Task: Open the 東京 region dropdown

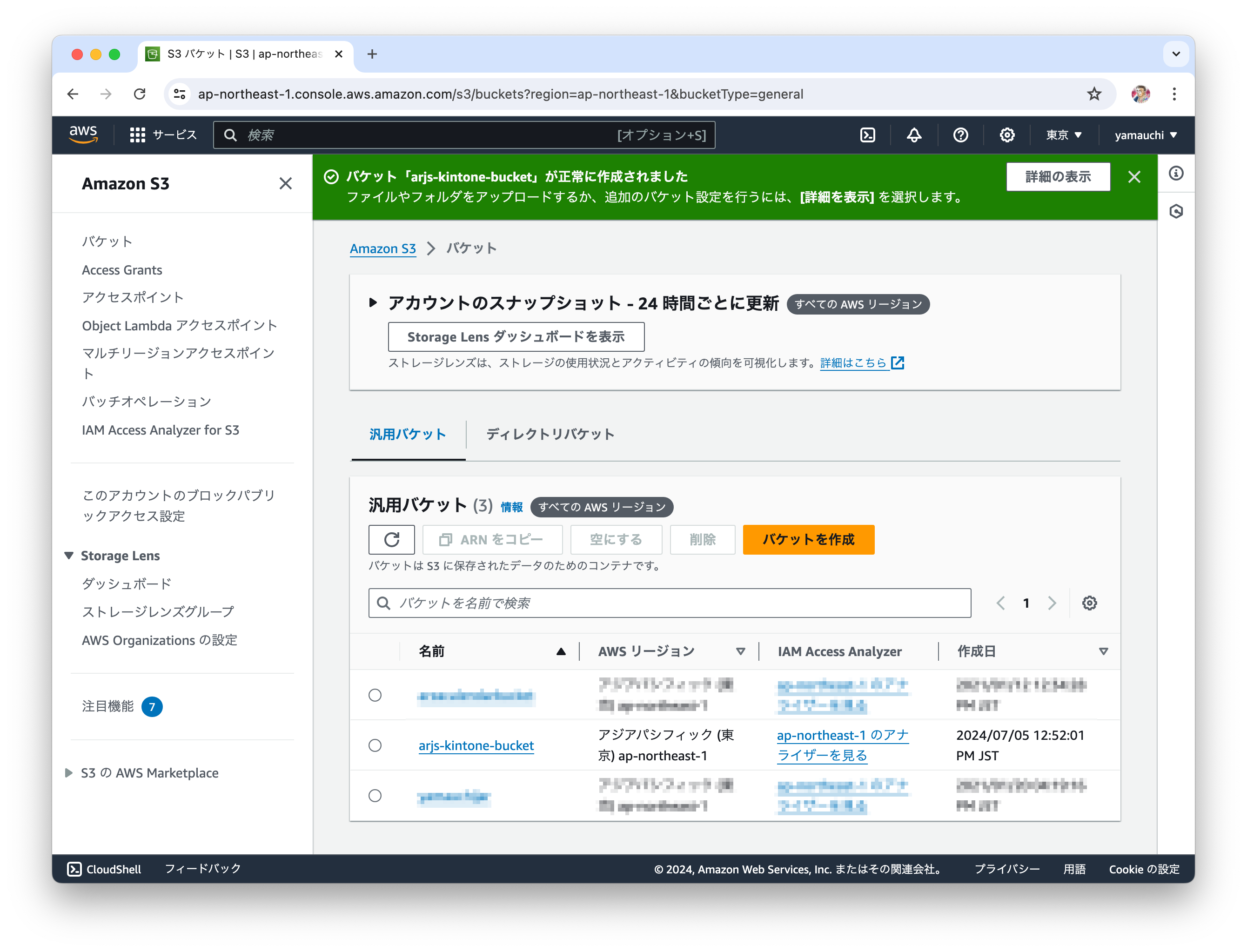Action: (1063, 135)
